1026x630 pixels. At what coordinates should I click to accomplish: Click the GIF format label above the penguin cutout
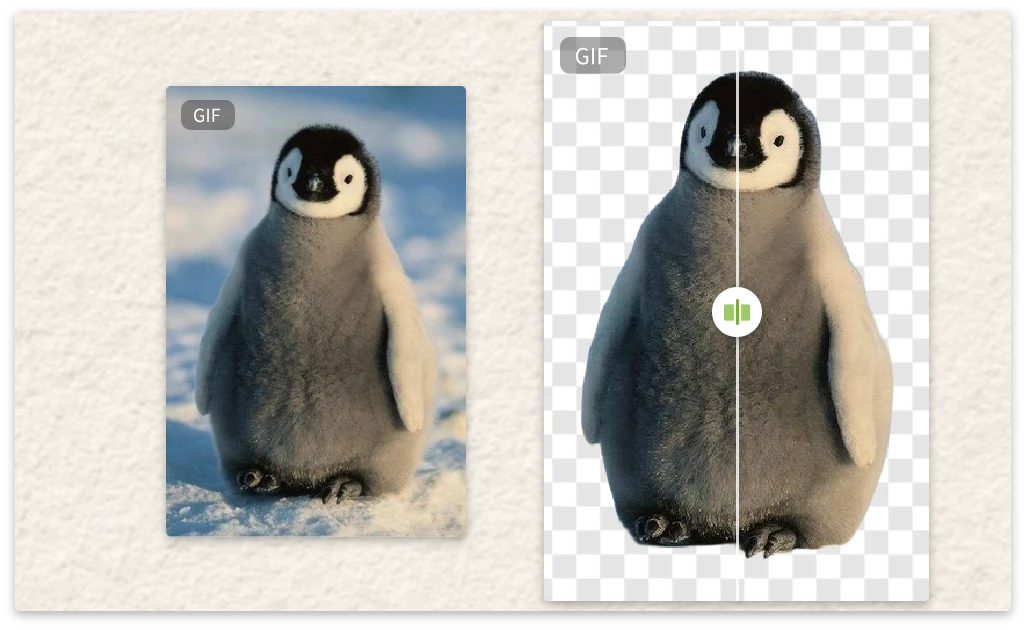coord(592,56)
